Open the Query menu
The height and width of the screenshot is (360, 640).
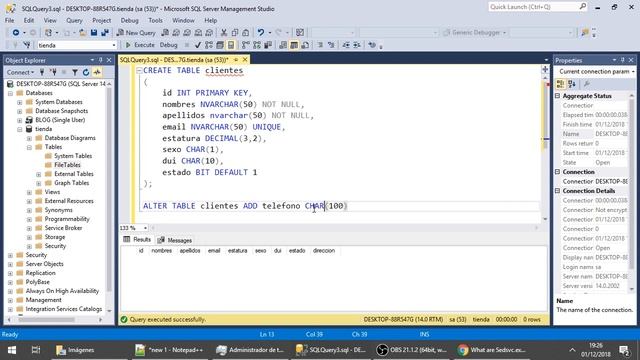(x=74, y=20)
